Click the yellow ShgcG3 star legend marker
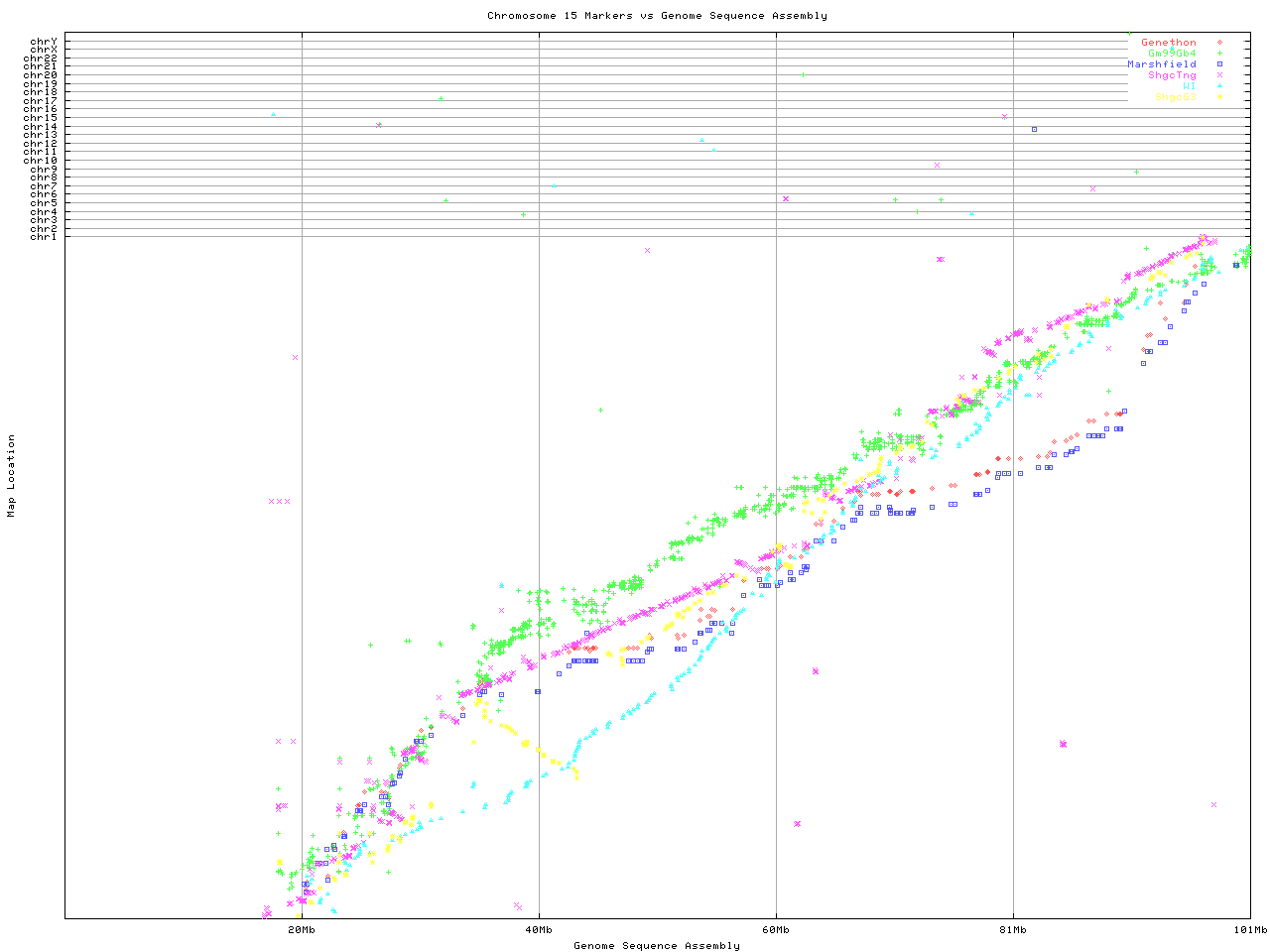This screenshot has height=952, width=1270. coord(1218,97)
